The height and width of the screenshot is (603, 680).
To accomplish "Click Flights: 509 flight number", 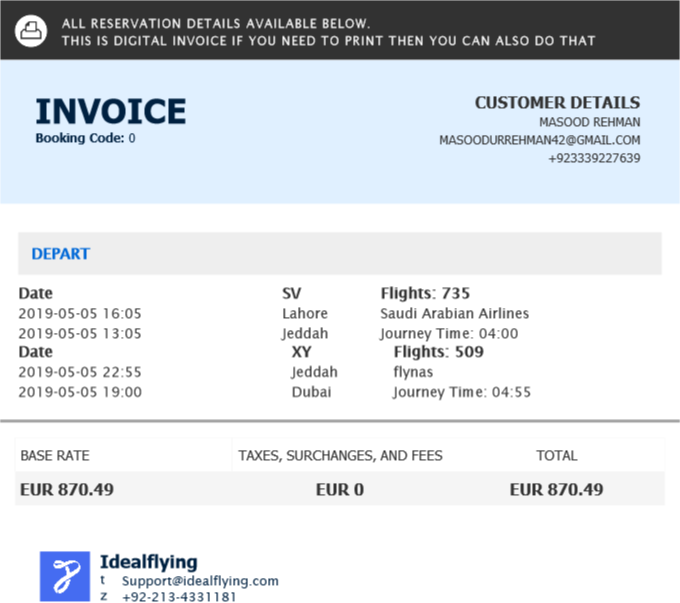I will coord(438,352).
